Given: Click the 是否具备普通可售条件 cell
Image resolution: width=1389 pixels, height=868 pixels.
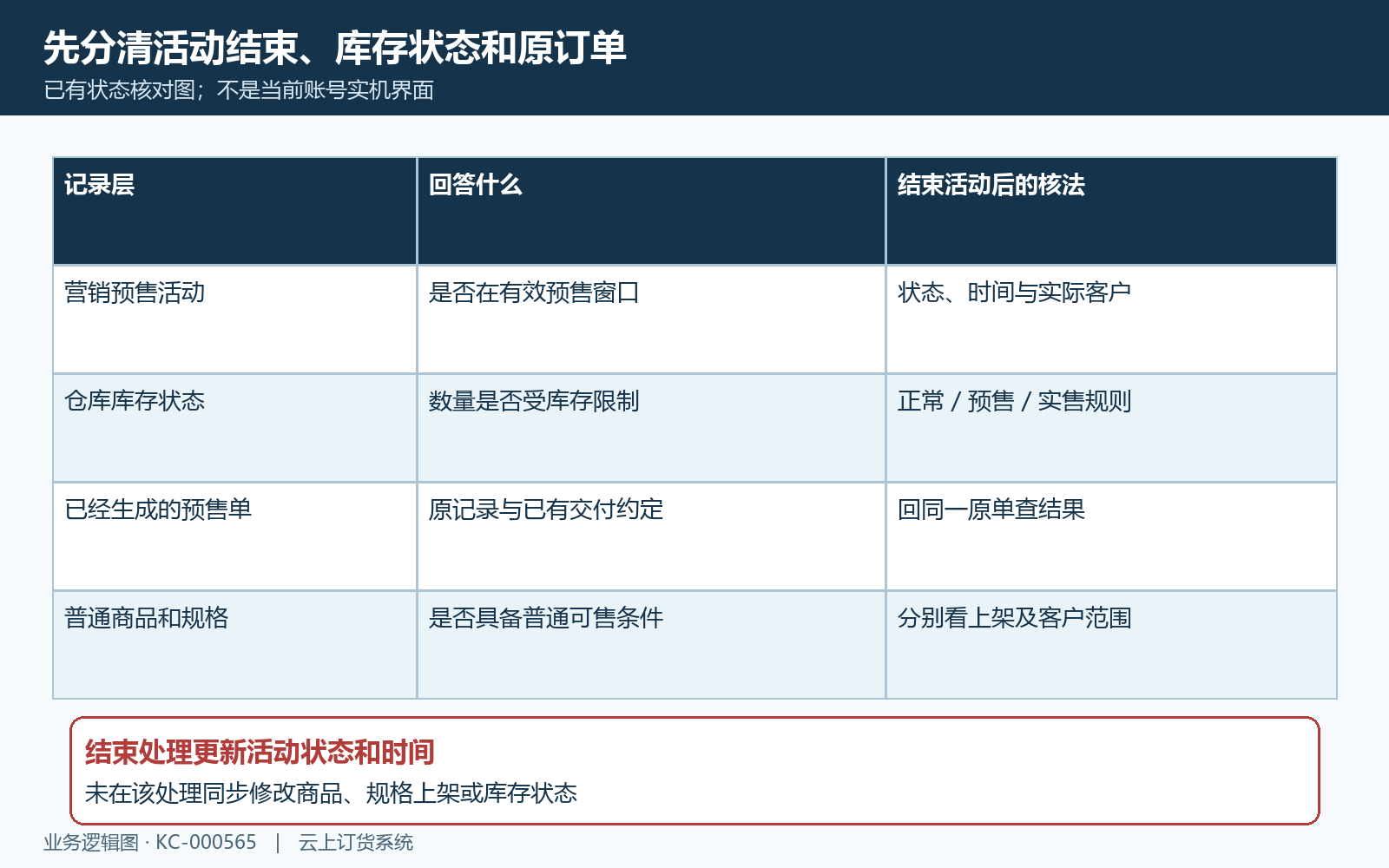Looking at the screenshot, I should click(x=651, y=645).
